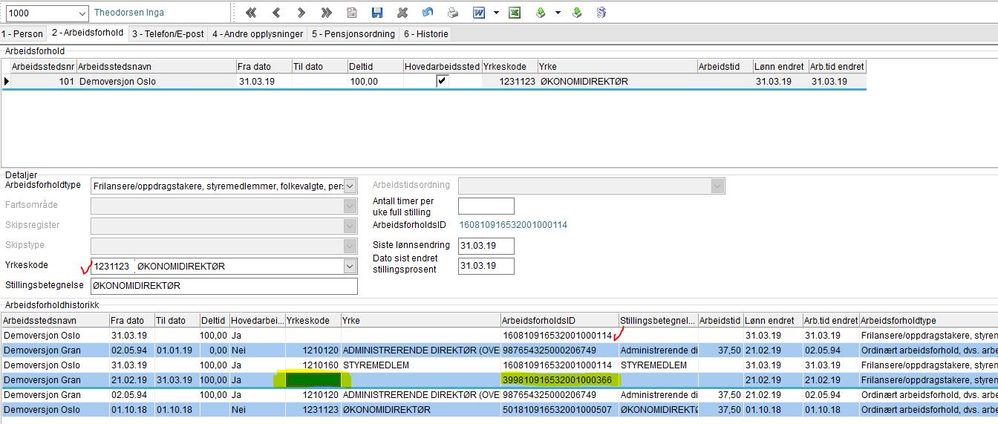The height and width of the screenshot is (424, 998).
Task: Click the Fra dato column header in Arbeidsforhold
Action: [263, 65]
